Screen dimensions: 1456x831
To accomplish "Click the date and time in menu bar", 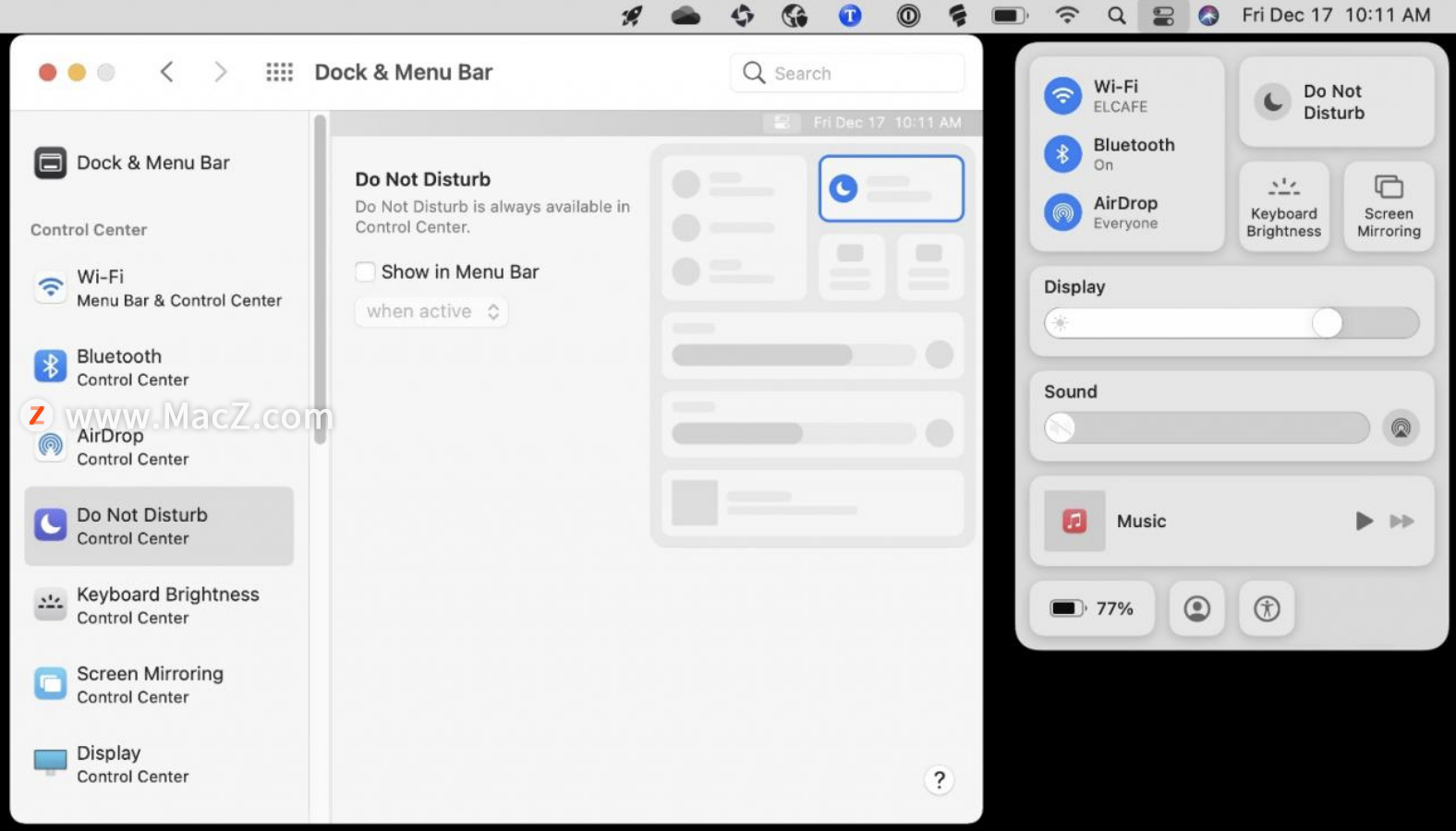I will 1336,15.
